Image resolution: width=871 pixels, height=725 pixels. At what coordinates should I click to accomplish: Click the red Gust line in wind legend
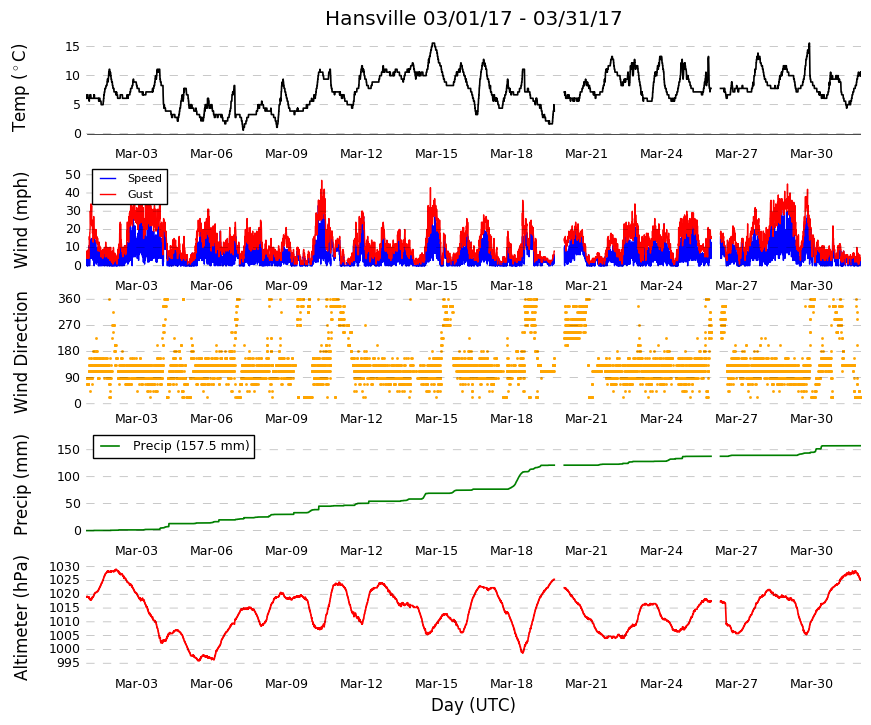coord(108,194)
